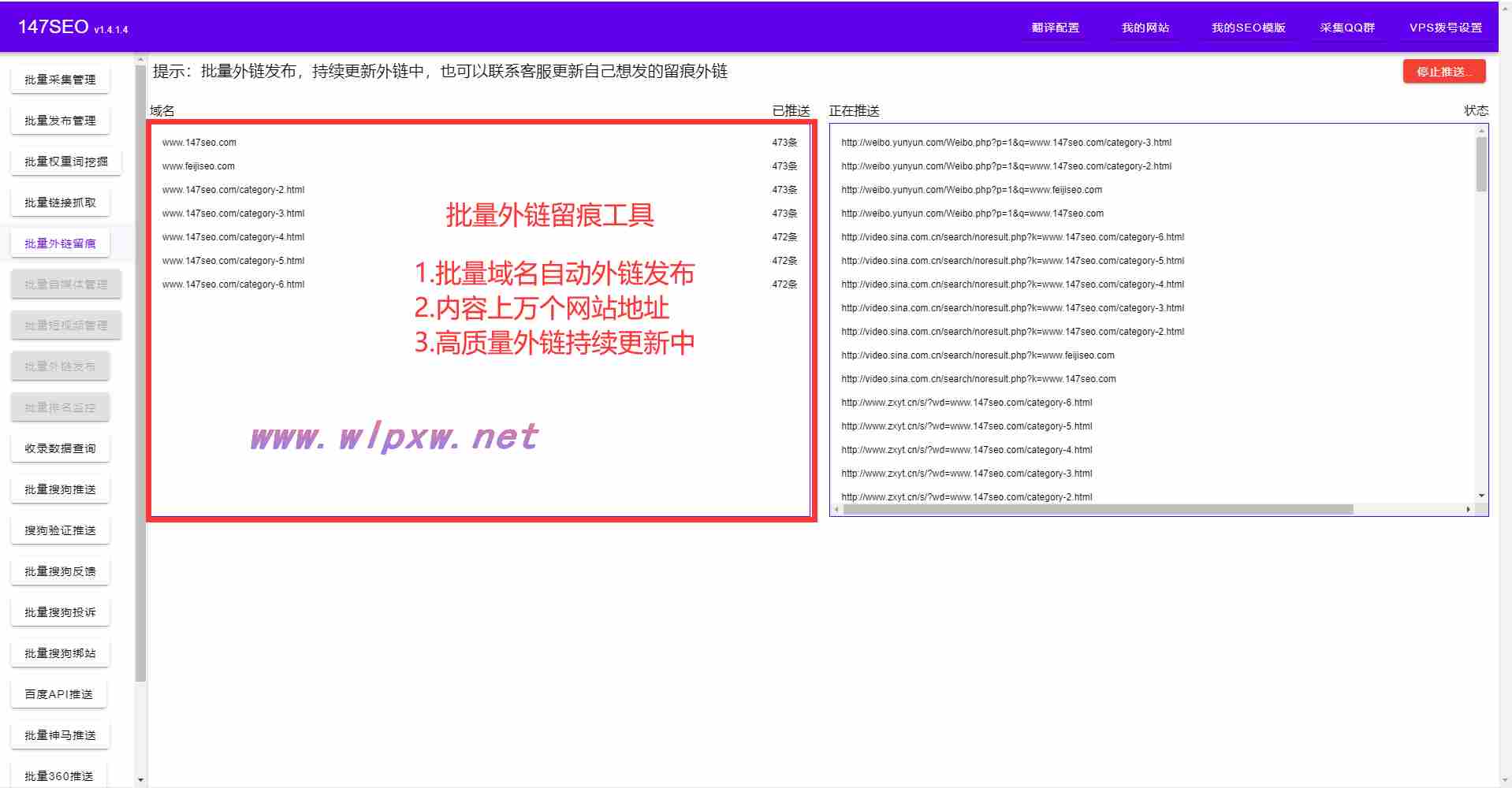The height and width of the screenshot is (788, 1512).
Task: Select 批量外链留痕 sidebar item
Action: [x=60, y=243]
